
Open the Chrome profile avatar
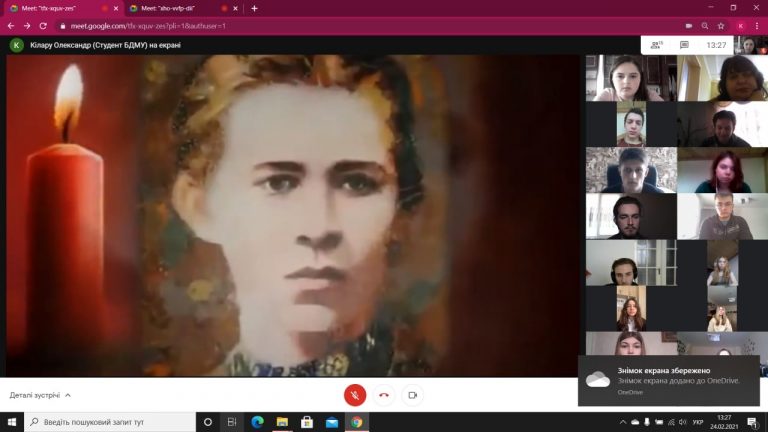pyautogui.click(x=740, y=26)
